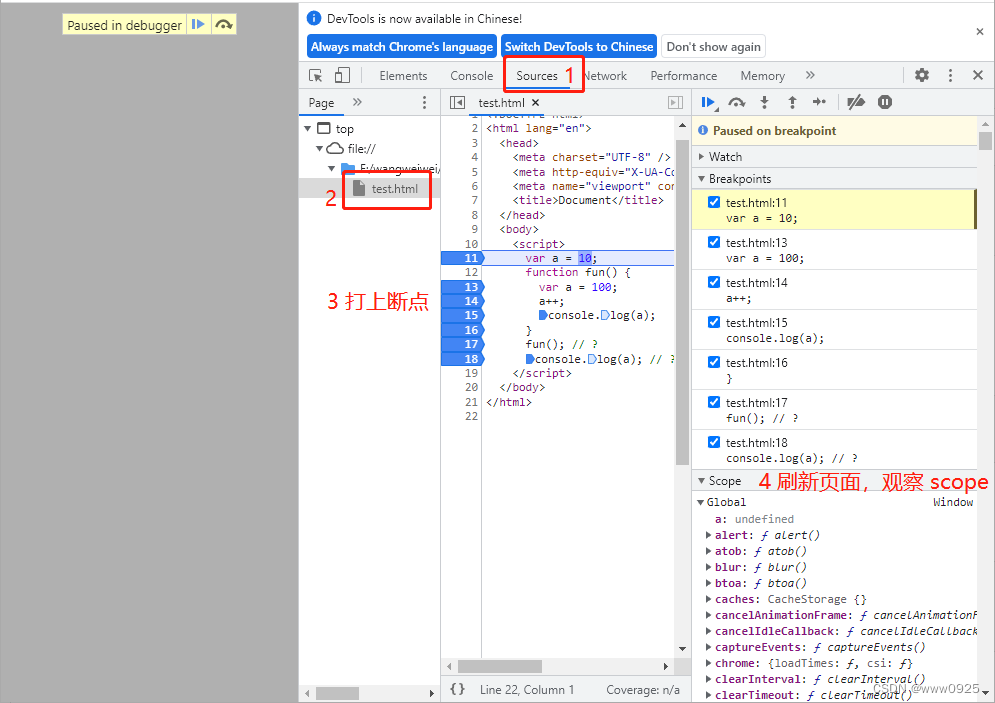995x703 pixels.
Task: Switch to the Sources tab
Action: [x=537, y=76]
